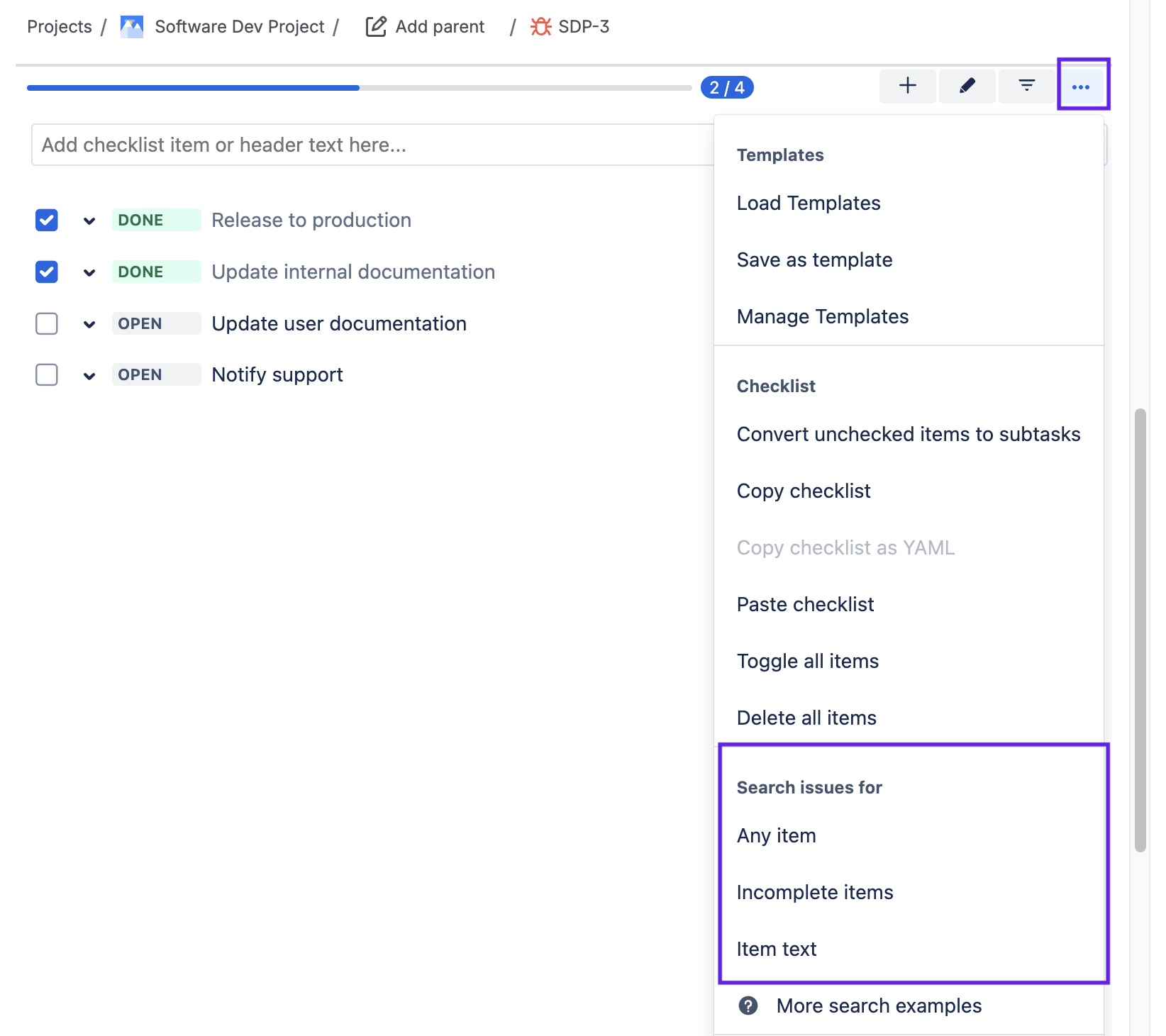Click the Add parent edit icon

375,27
